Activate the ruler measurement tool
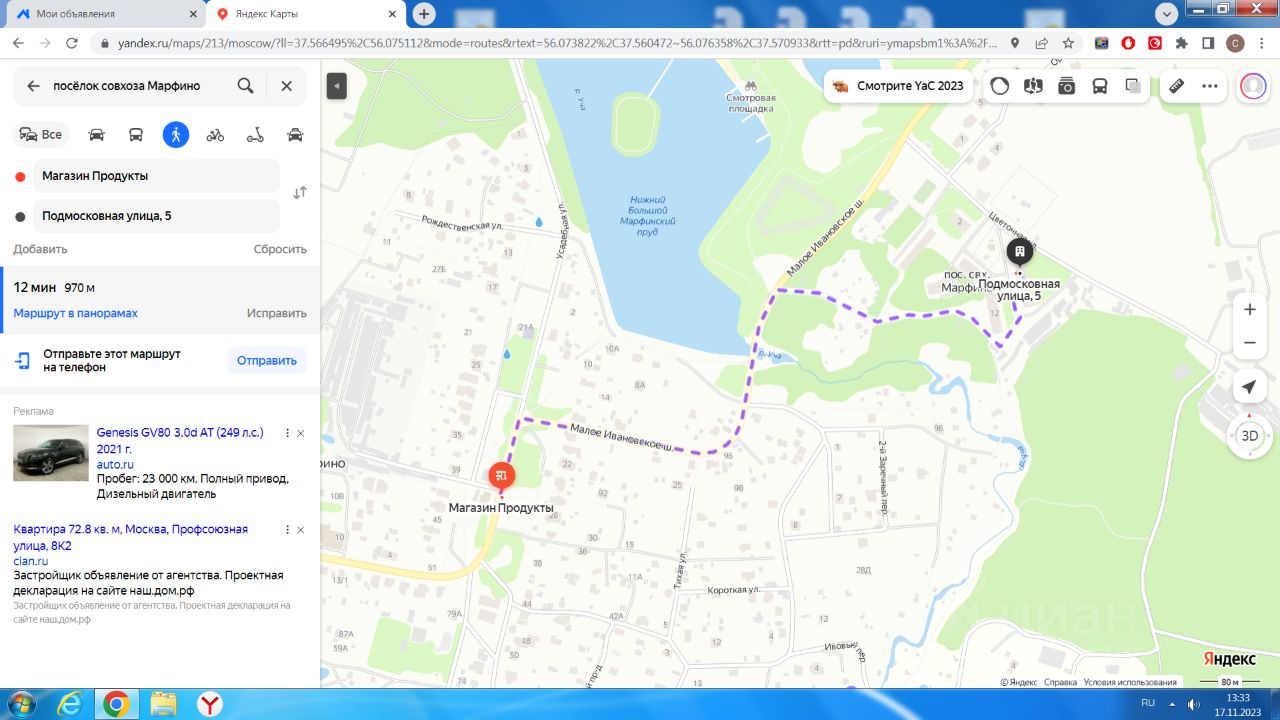 [x=1177, y=86]
